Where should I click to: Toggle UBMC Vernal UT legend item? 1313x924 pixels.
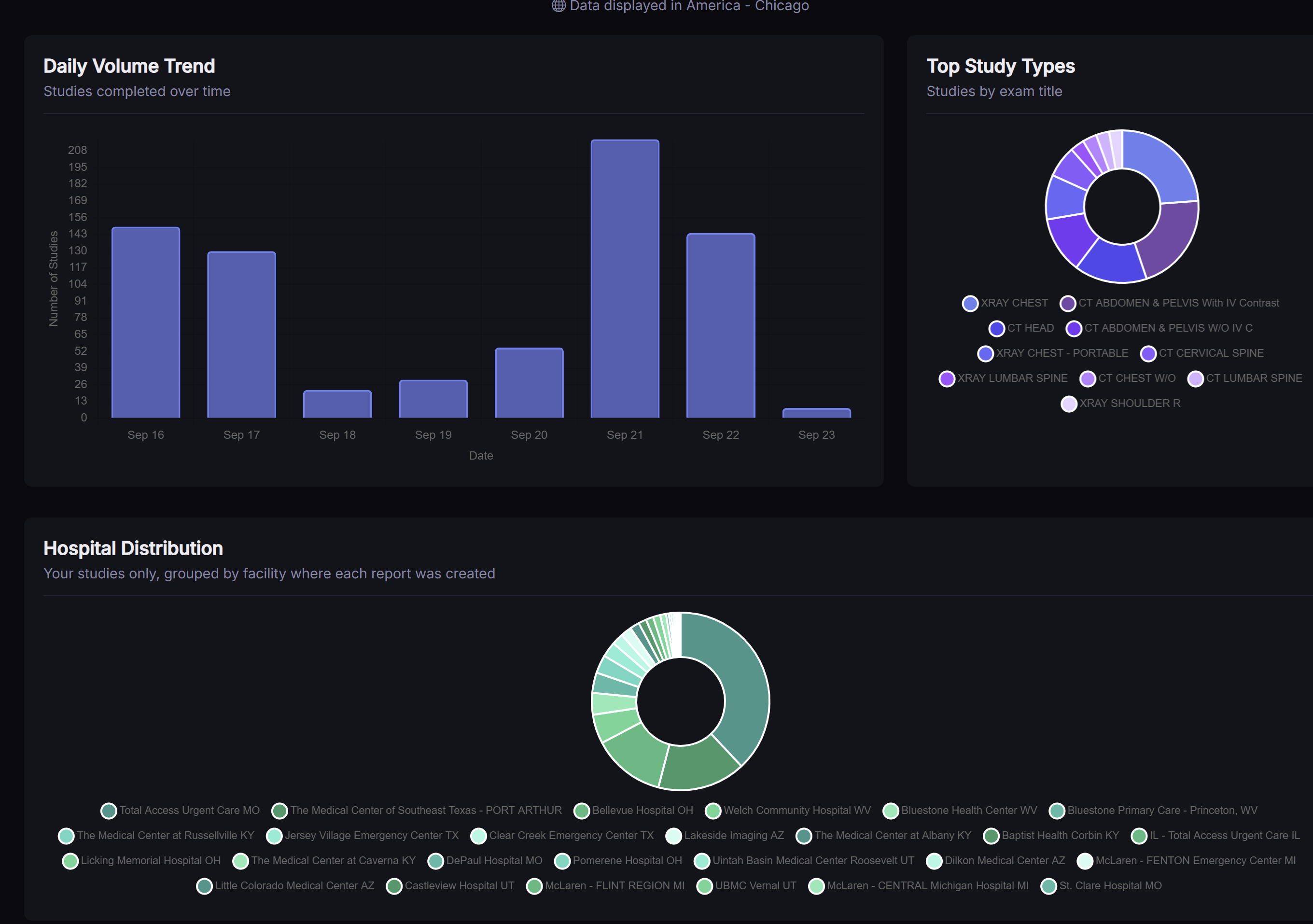pyautogui.click(x=746, y=886)
